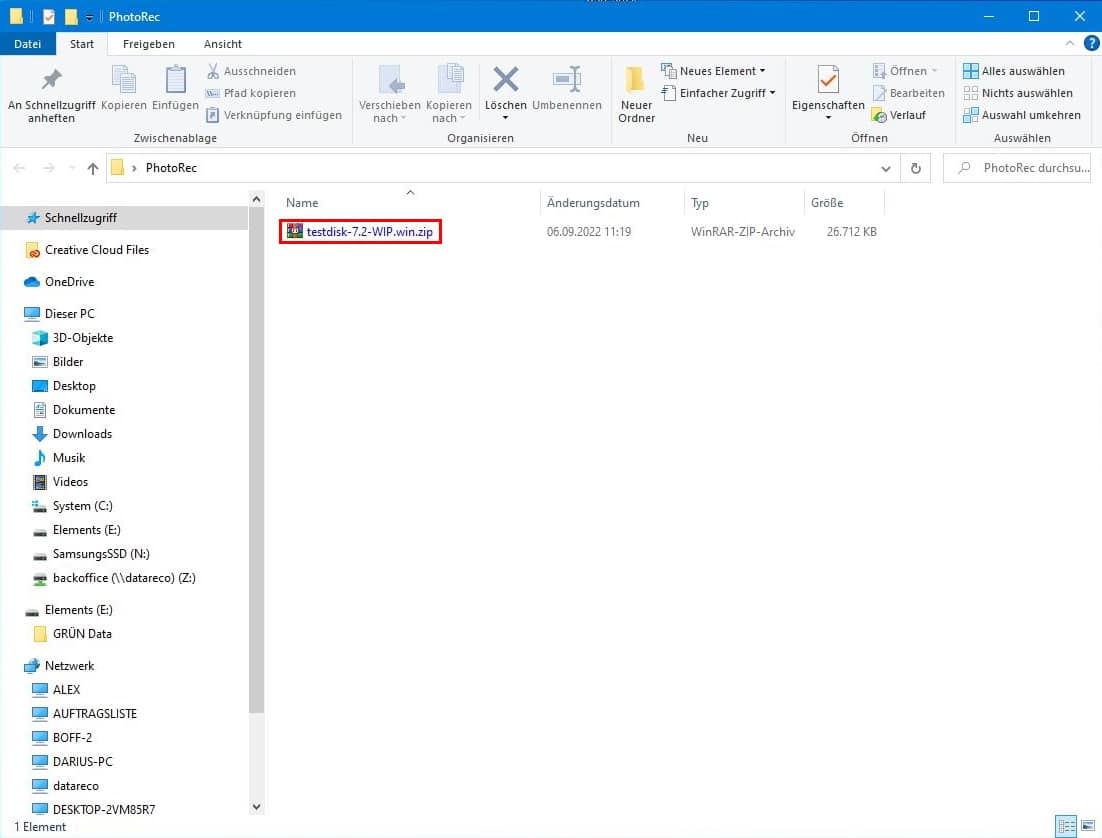Viewport: 1102px width, 838px height.
Task: Open the Ansicht ribbon tab
Action: click(223, 44)
